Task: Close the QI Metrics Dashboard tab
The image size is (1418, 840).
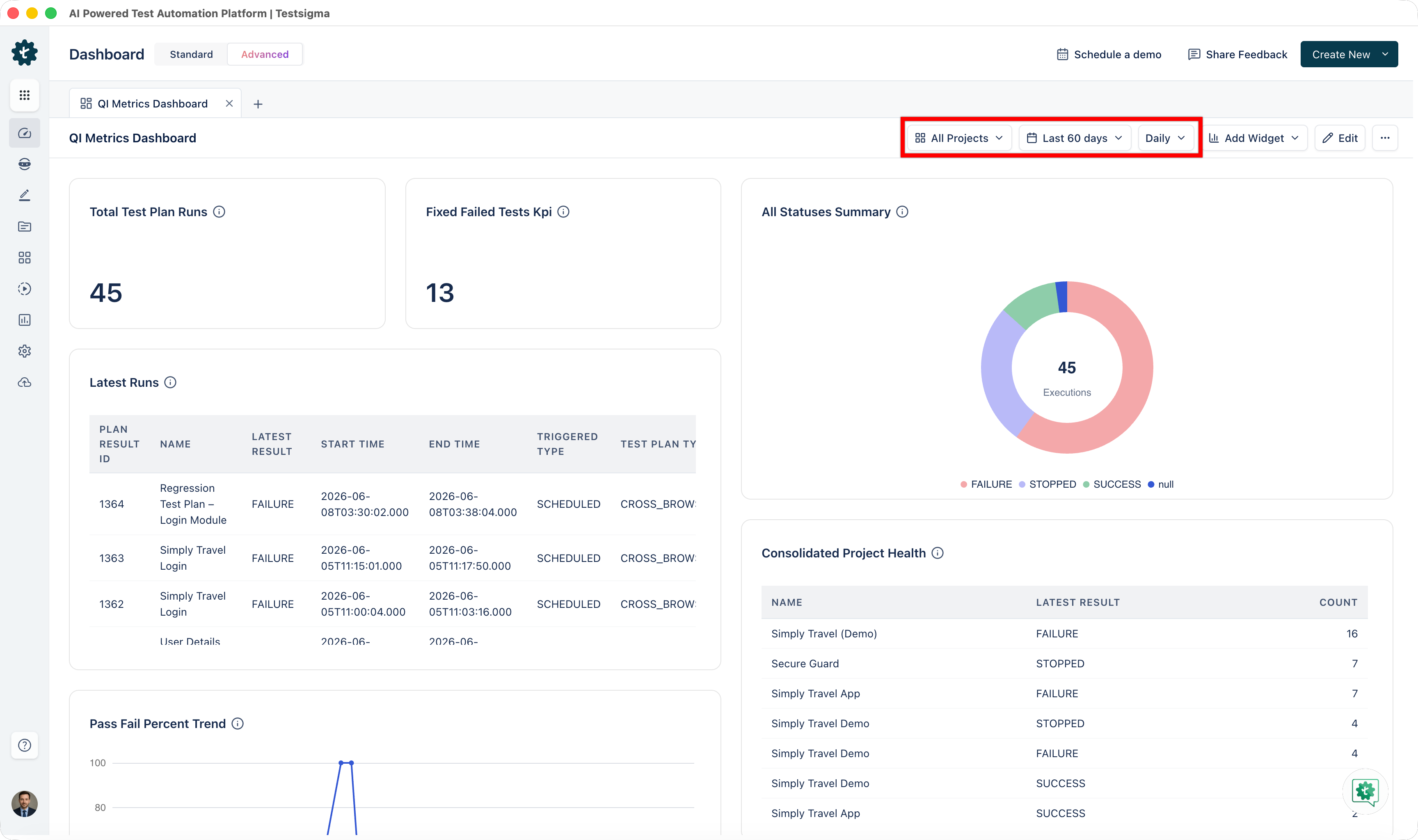Action: [229, 104]
